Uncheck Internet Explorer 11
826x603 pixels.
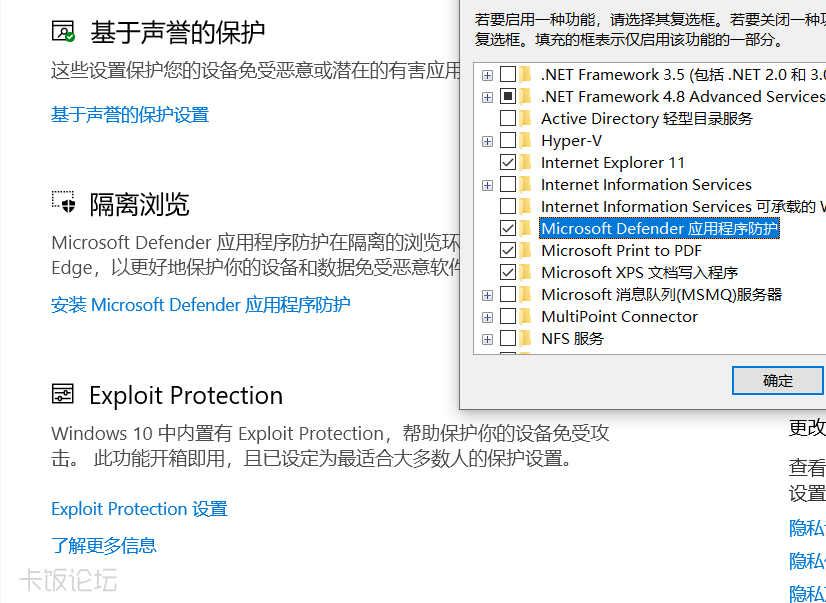[x=508, y=162]
